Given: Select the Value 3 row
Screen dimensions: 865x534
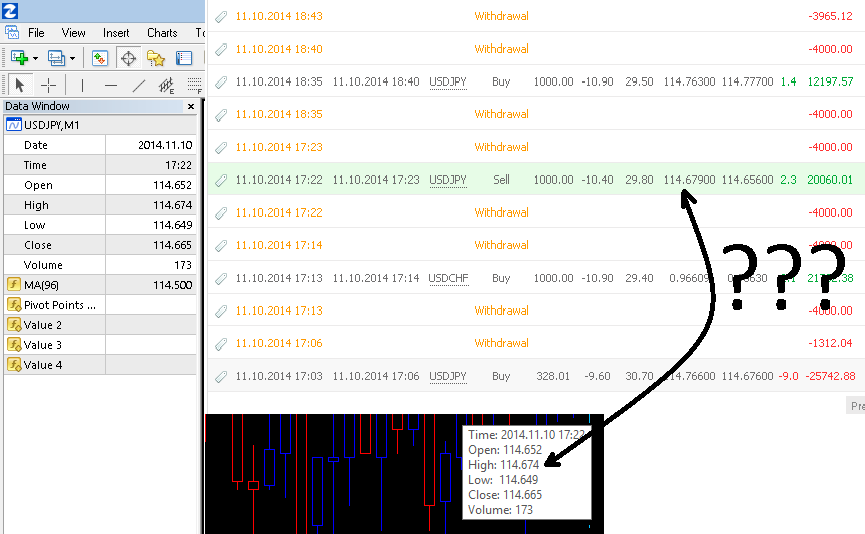Looking at the screenshot, I should pyautogui.click(x=100, y=345).
